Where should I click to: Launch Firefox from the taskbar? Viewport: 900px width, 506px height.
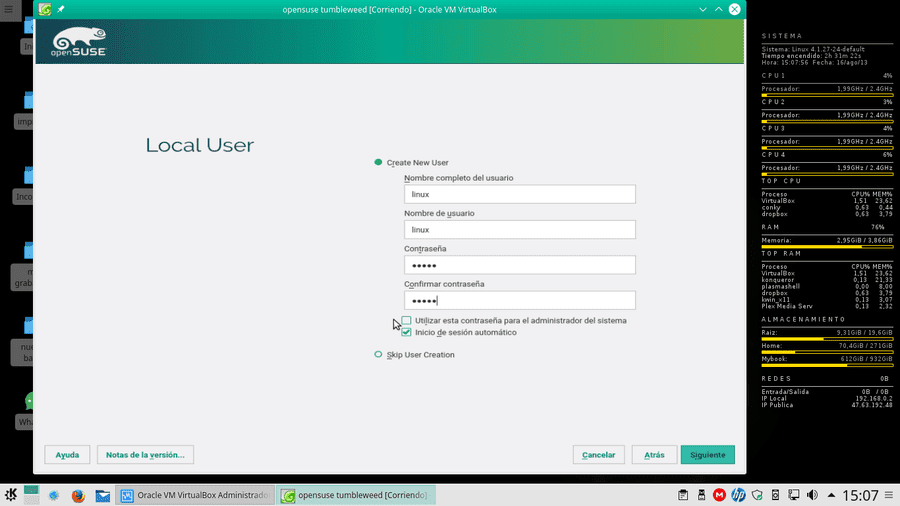point(78,495)
